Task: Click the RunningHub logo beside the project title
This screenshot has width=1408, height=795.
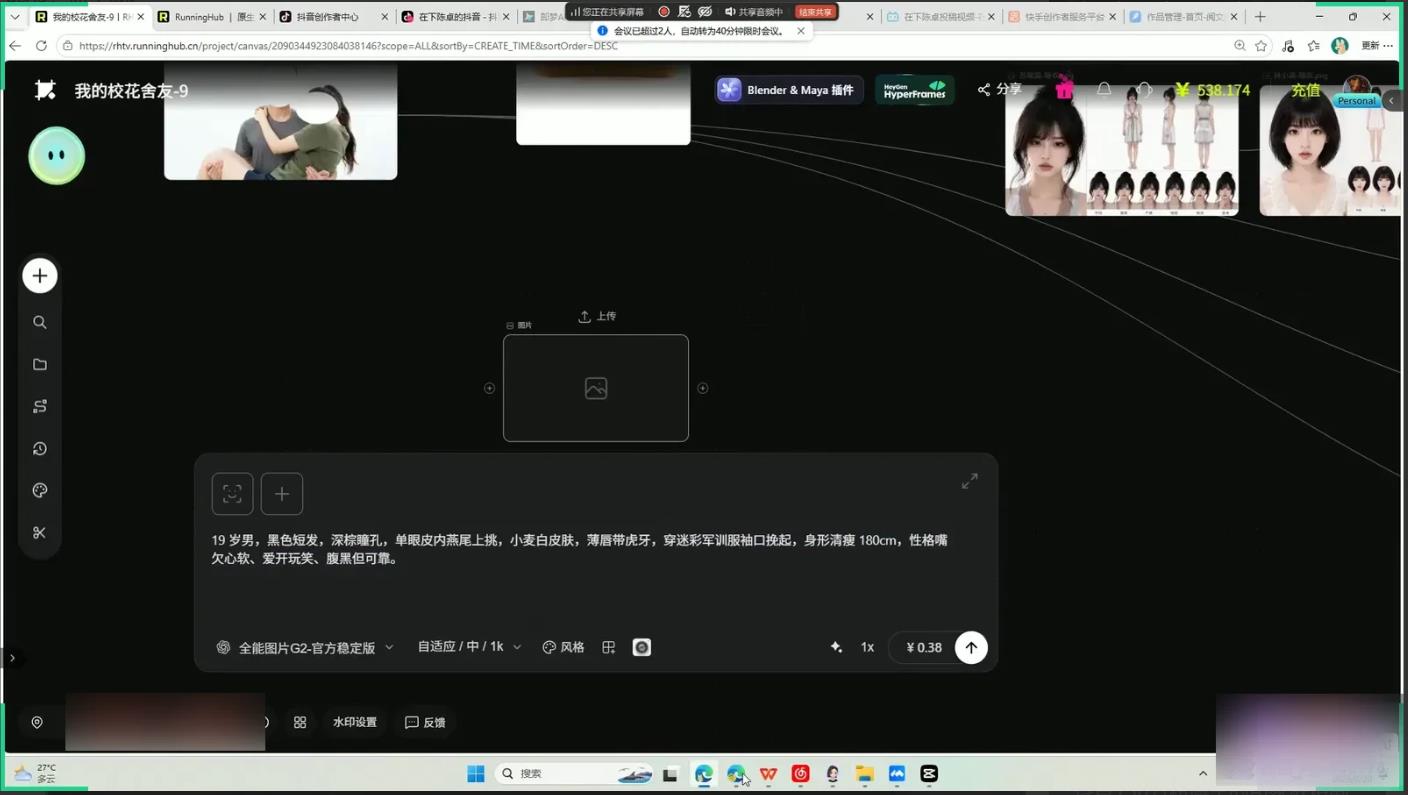Action: click(45, 90)
